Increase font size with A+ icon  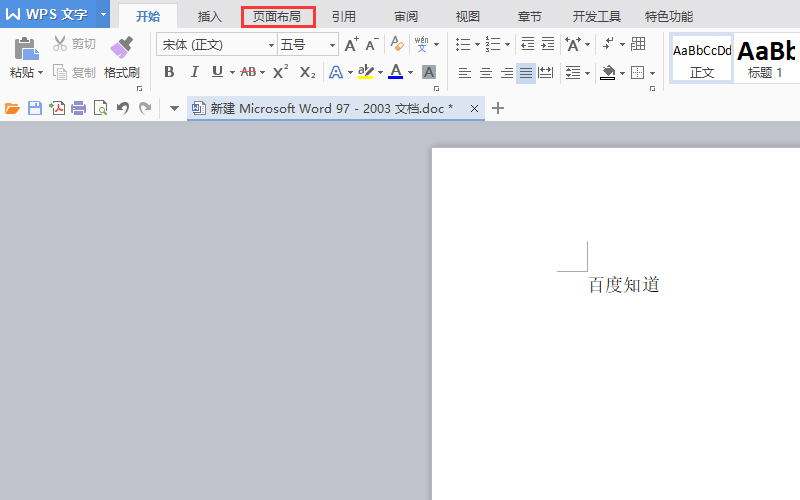point(352,44)
